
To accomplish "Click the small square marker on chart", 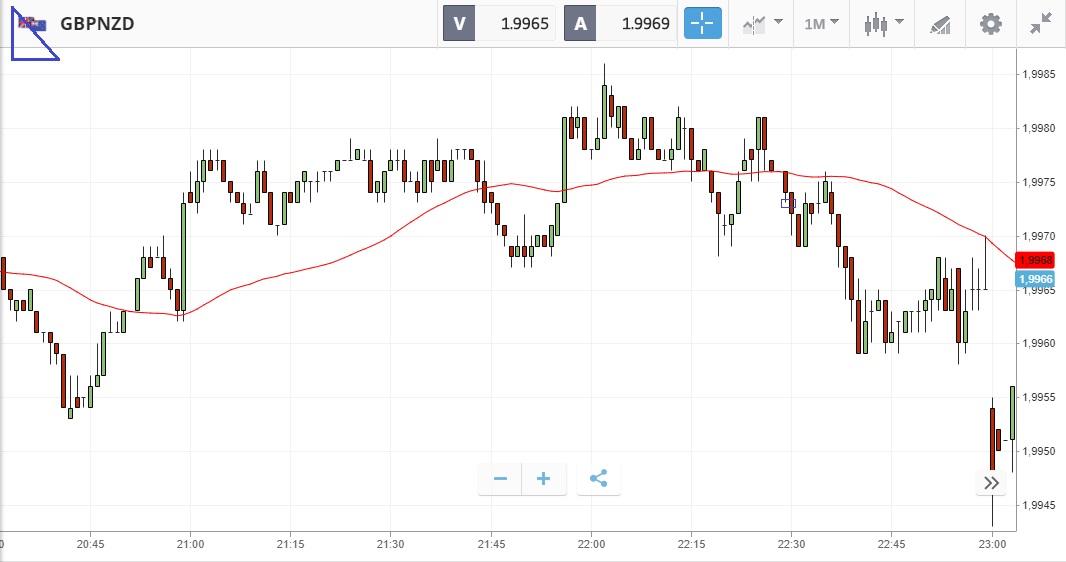I will (787, 203).
